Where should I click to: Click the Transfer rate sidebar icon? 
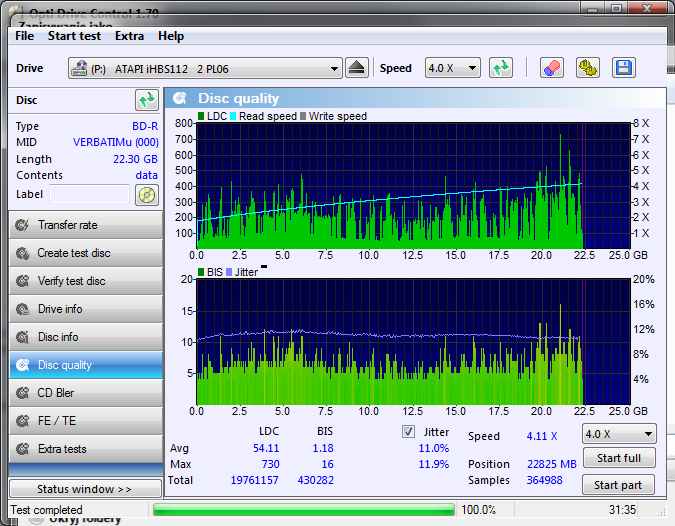pyautogui.click(x=22, y=225)
